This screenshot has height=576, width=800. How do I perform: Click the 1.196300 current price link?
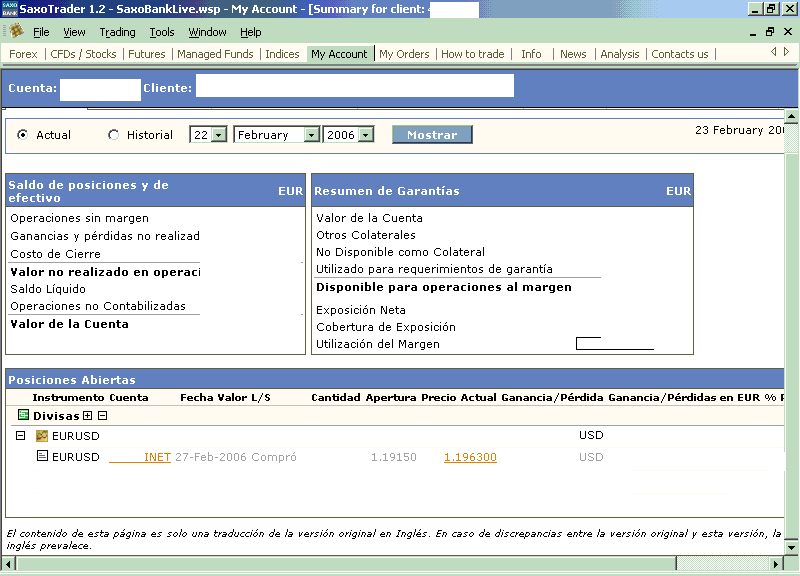point(470,457)
